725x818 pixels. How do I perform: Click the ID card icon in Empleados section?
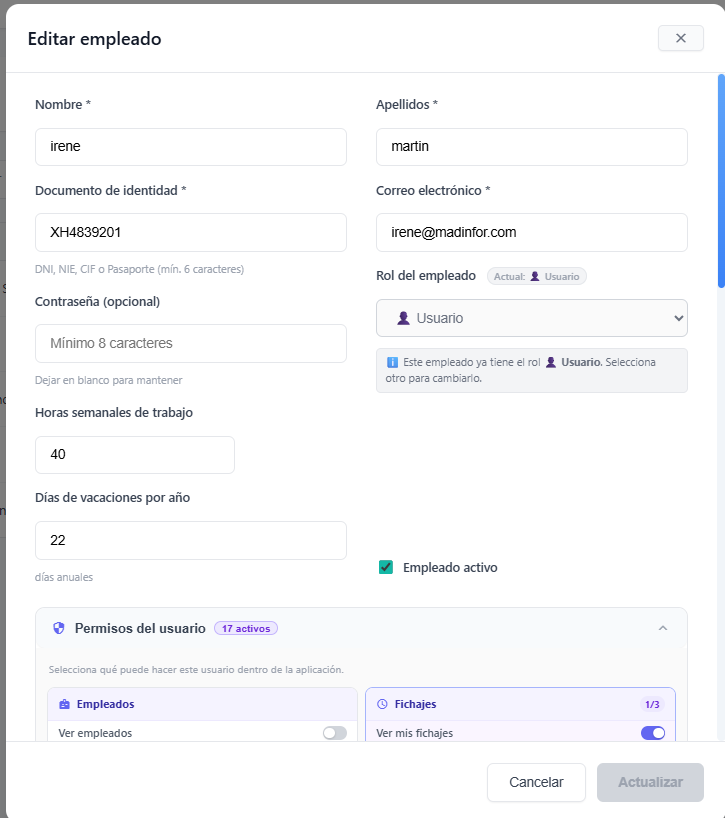[63, 704]
